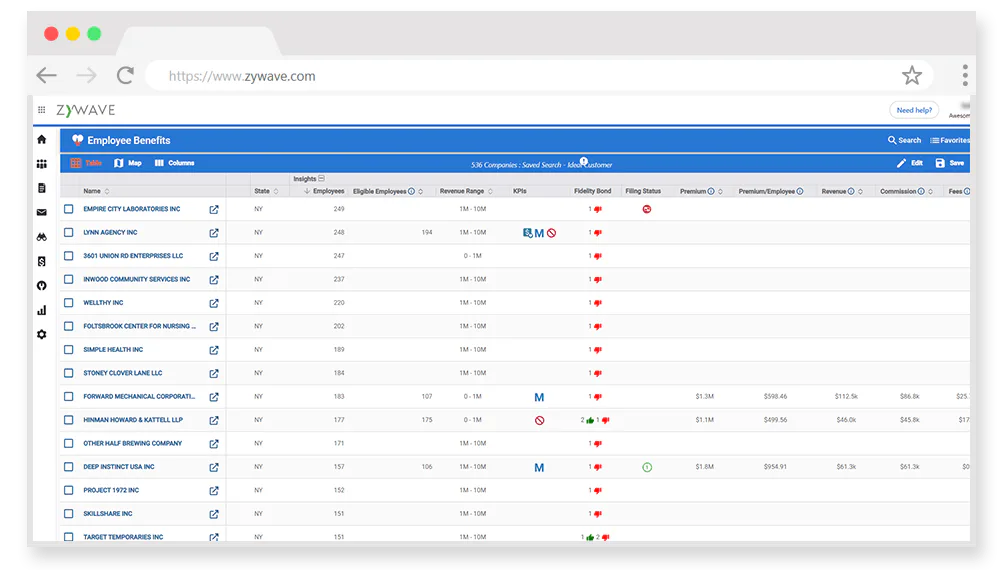Collapse the Insights column group
The width and height of the screenshot is (1000, 570).
(321, 179)
